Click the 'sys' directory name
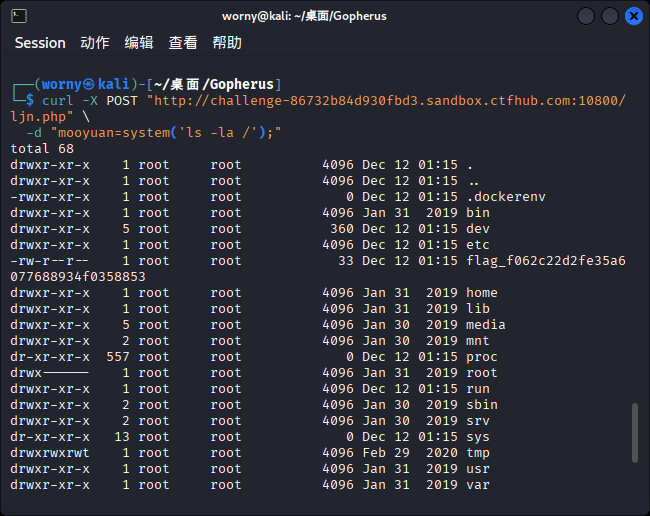The height and width of the screenshot is (516, 650). point(478,437)
